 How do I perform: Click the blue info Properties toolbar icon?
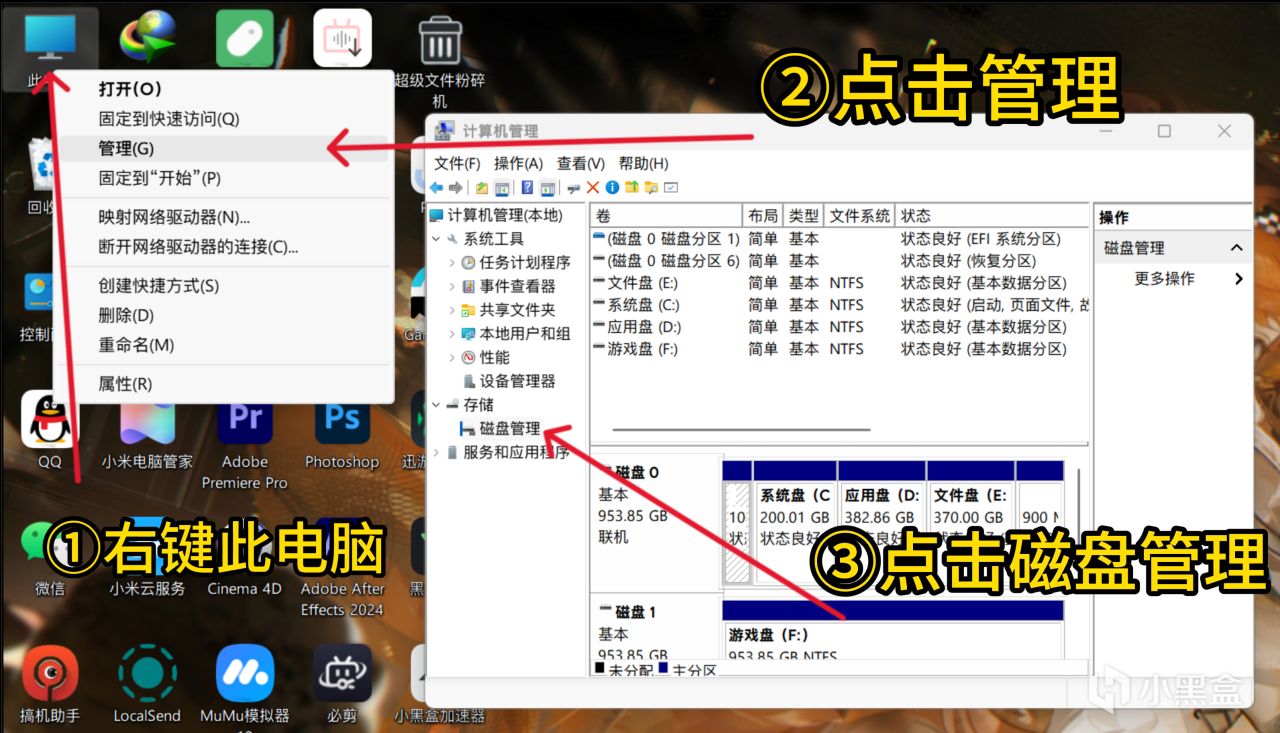click(x=612, y=187)
